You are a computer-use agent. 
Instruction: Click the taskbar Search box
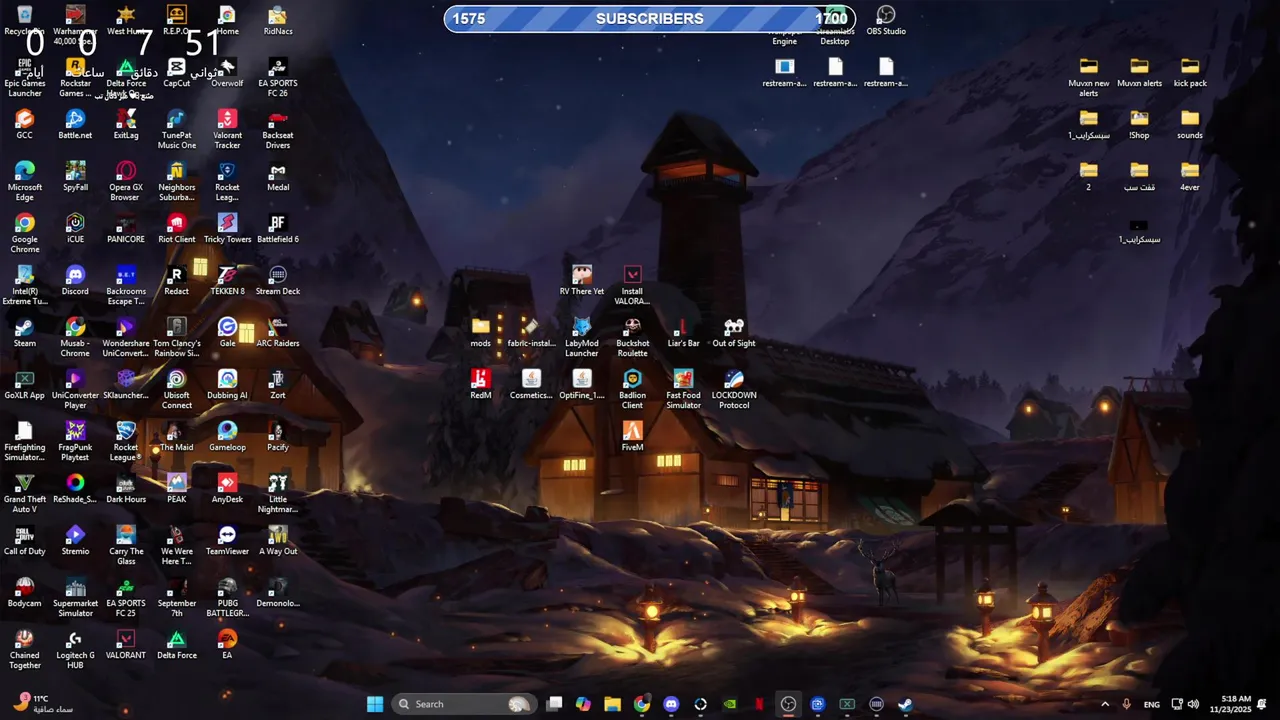(x=464, y=704)
